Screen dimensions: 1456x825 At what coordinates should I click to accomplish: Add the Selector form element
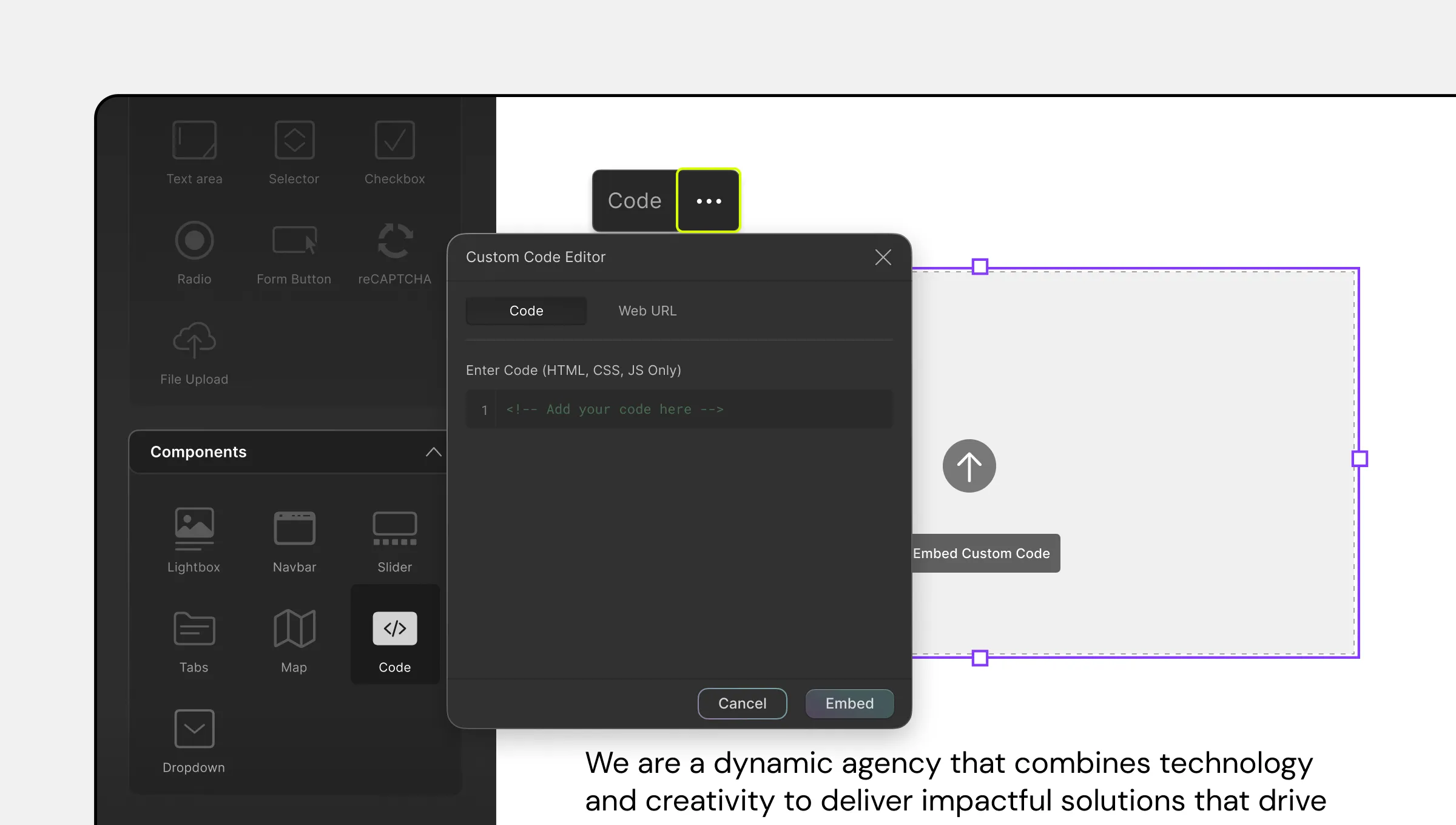pyautogui.click(x=294, y=152)
